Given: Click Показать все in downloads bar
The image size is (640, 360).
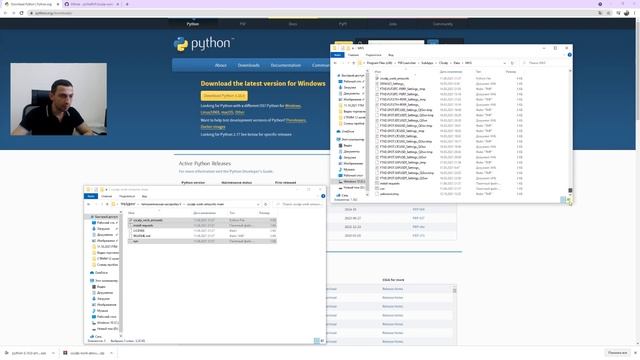Looking at the screenshot, I should (617, 353).
